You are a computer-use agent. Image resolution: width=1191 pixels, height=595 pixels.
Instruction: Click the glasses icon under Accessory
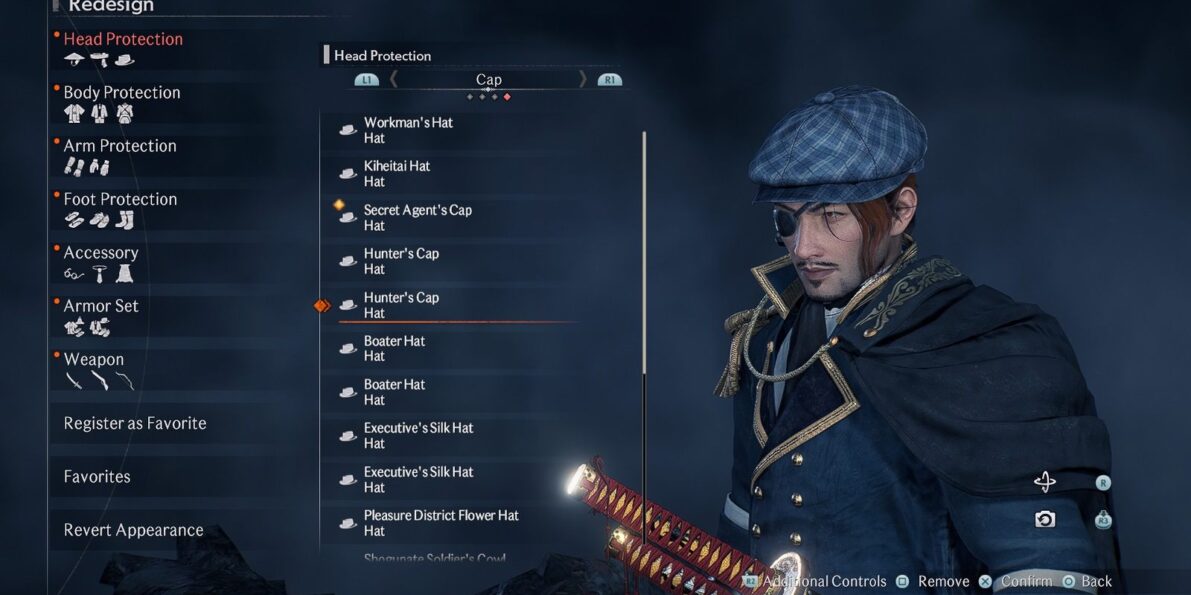(x=74, y=274)
